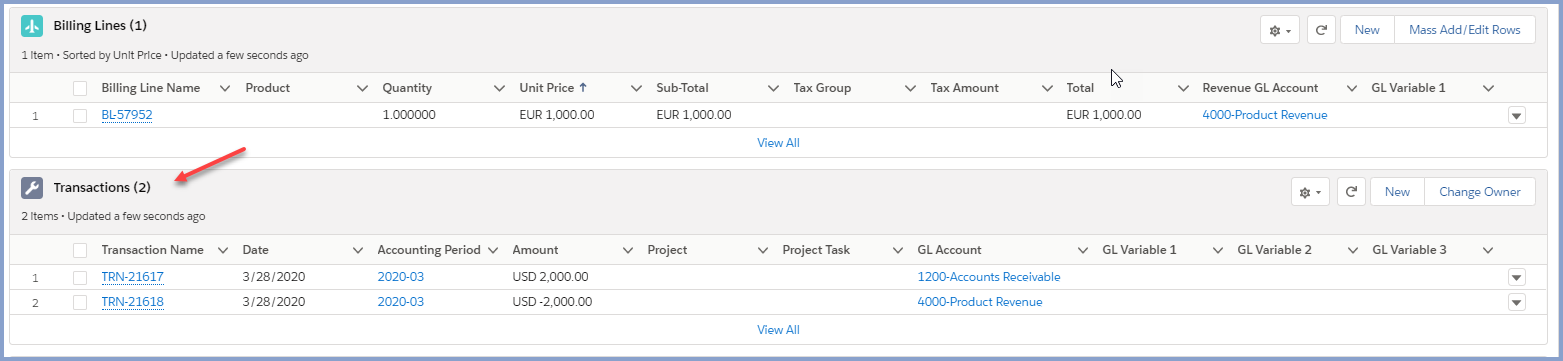Image resolution: width=1563 pixels, height=361 pixels.
Task: Open Product column menu chevron
Action: click(x=362, y=88)
